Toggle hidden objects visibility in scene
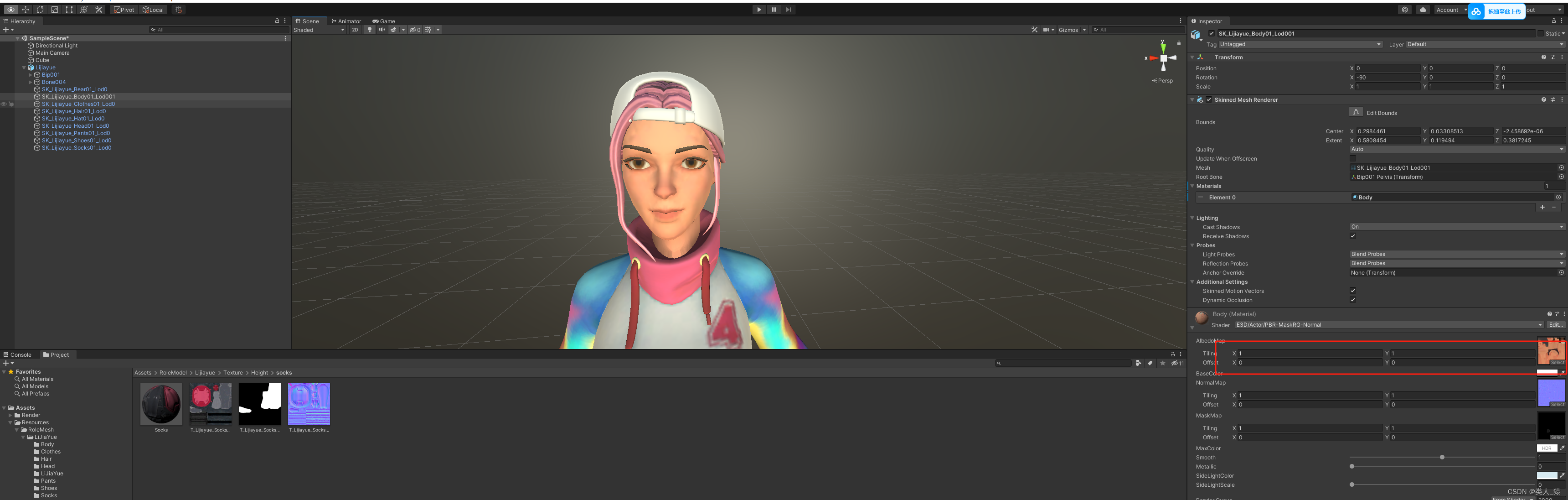1568x500 pixels. [414, 30]
